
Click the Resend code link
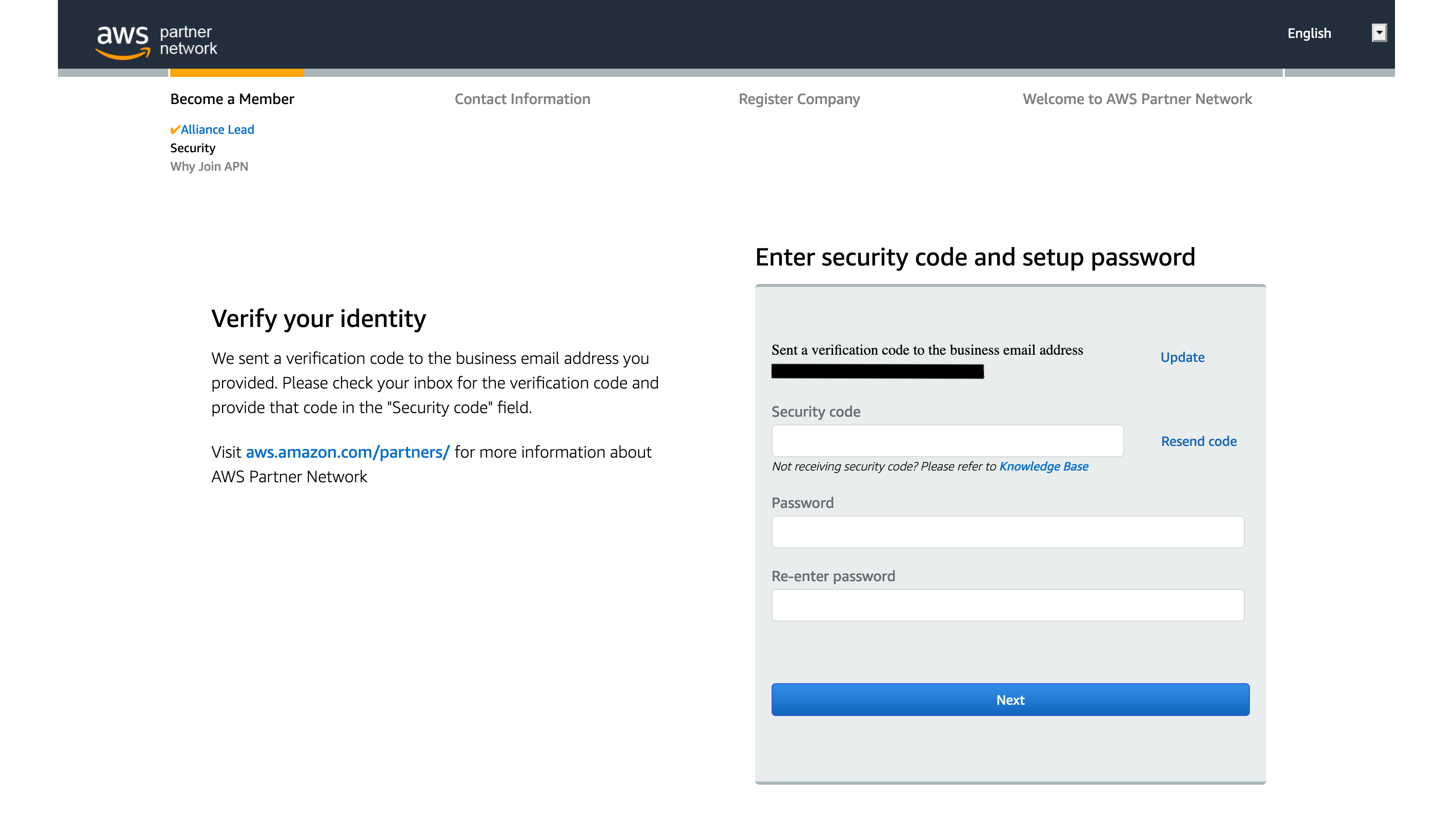tap(1199, 441)
